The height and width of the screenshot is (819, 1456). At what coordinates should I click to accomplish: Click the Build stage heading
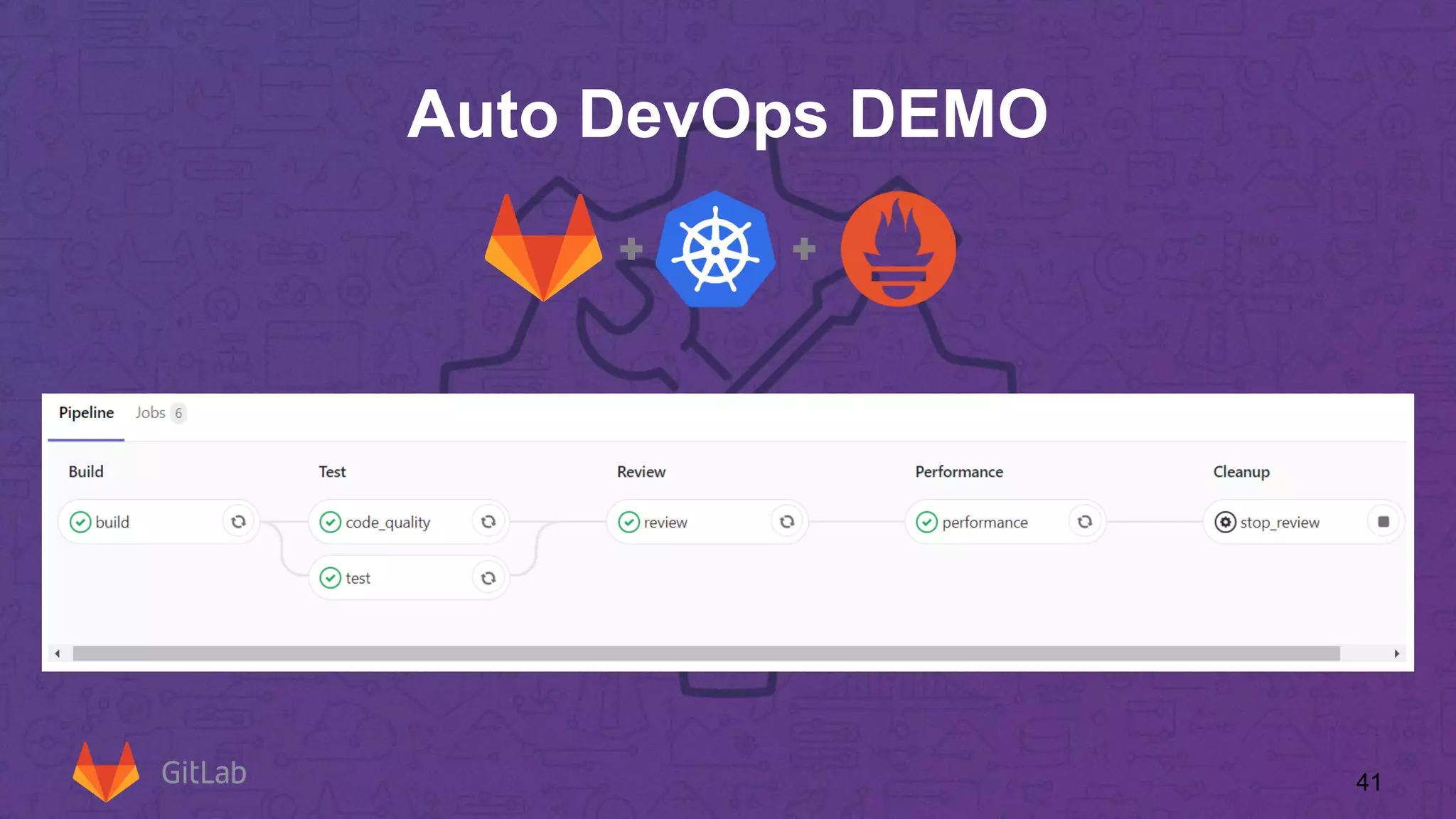click(x=86, y=471)
